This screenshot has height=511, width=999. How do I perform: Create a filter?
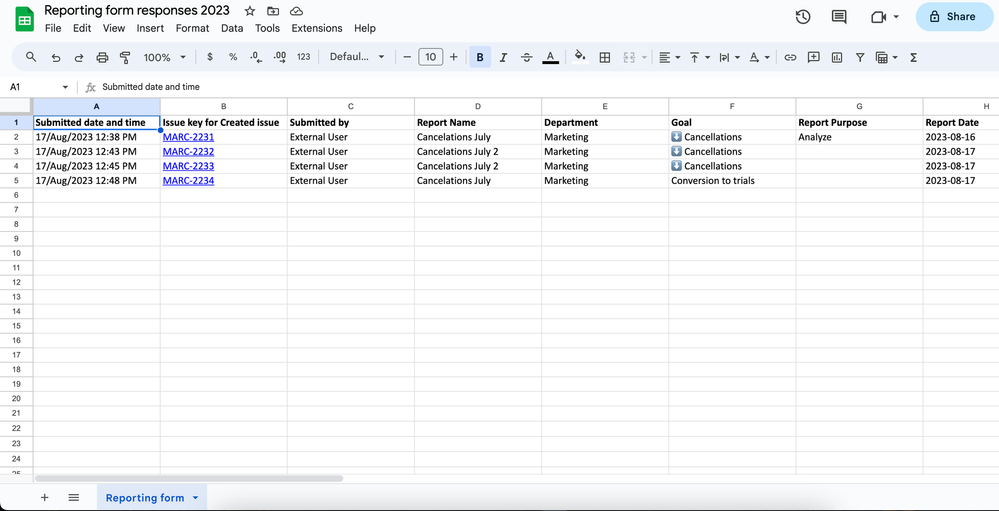tap(859, 57)
